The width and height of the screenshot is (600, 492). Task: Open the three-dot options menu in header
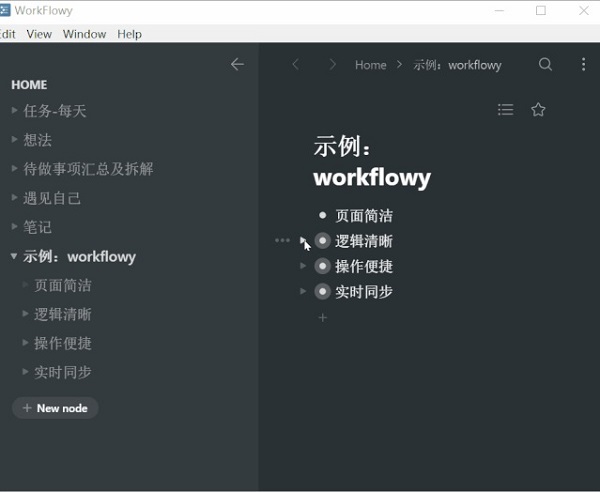click(584, 64)
